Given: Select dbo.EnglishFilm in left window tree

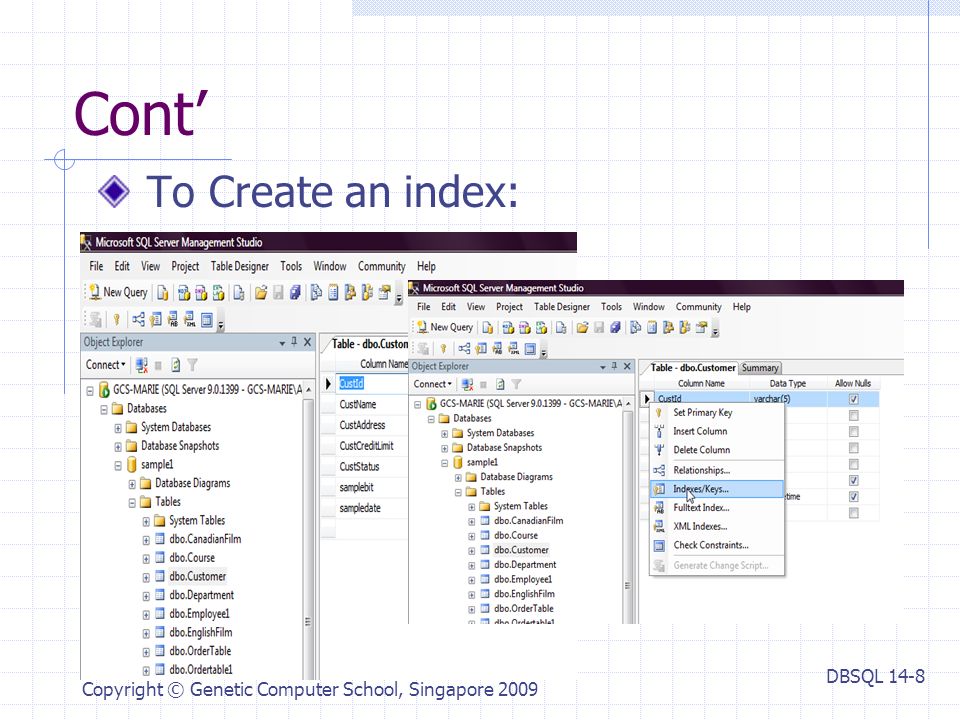Looking at the screenshot, I should coord(201,632).
